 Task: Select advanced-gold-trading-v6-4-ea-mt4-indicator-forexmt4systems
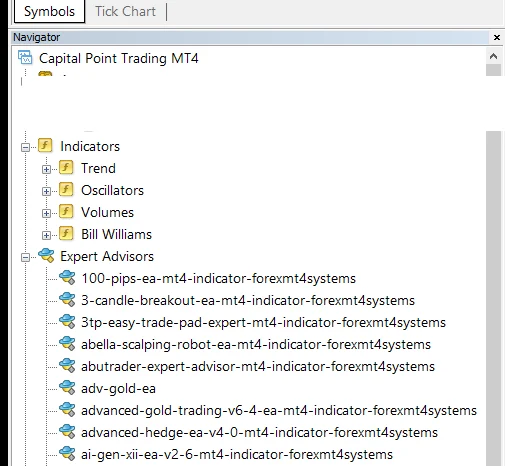[x=279, y=411]
